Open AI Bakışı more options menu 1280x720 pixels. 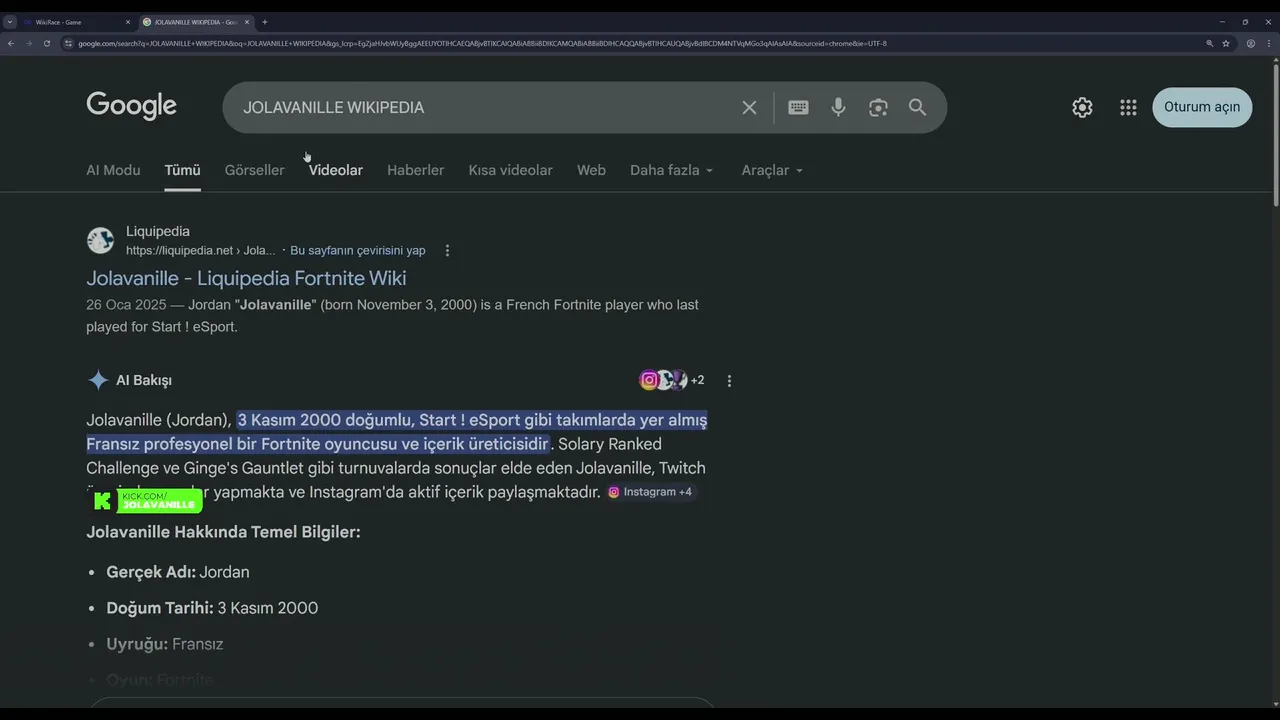[x=729, y=381]
